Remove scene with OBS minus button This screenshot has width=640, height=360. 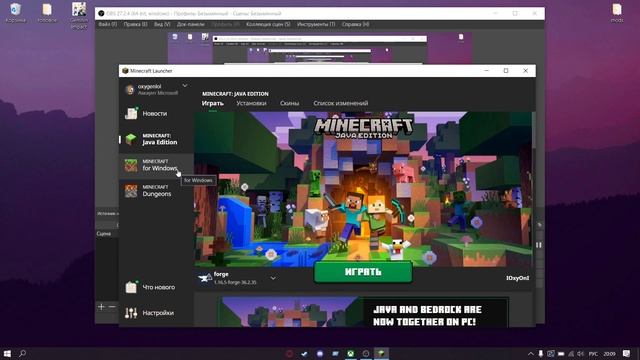(112, 307)
